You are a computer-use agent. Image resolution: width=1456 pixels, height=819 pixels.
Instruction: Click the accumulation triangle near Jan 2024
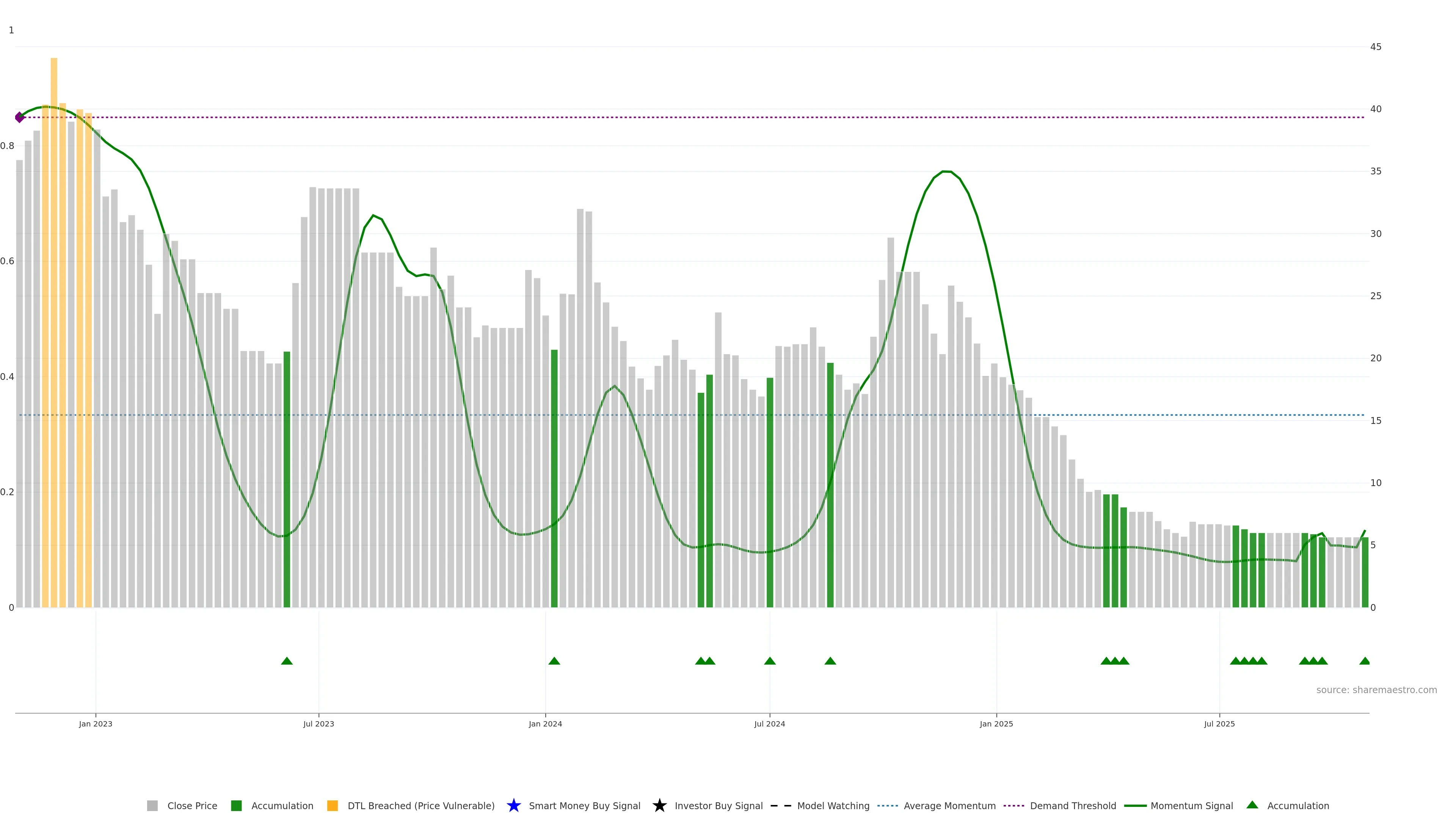click(554, 661)
